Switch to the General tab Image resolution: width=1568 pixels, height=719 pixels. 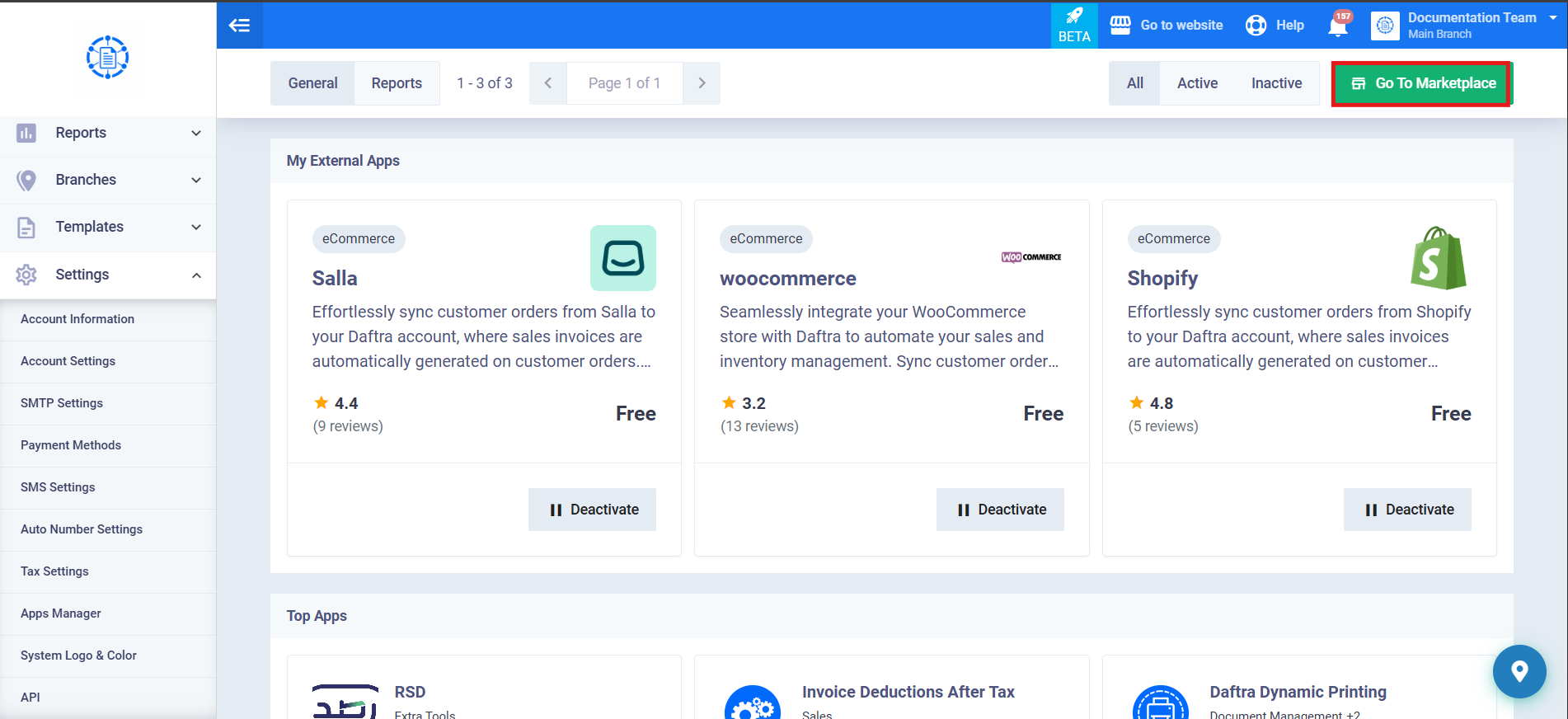point(312,83)
